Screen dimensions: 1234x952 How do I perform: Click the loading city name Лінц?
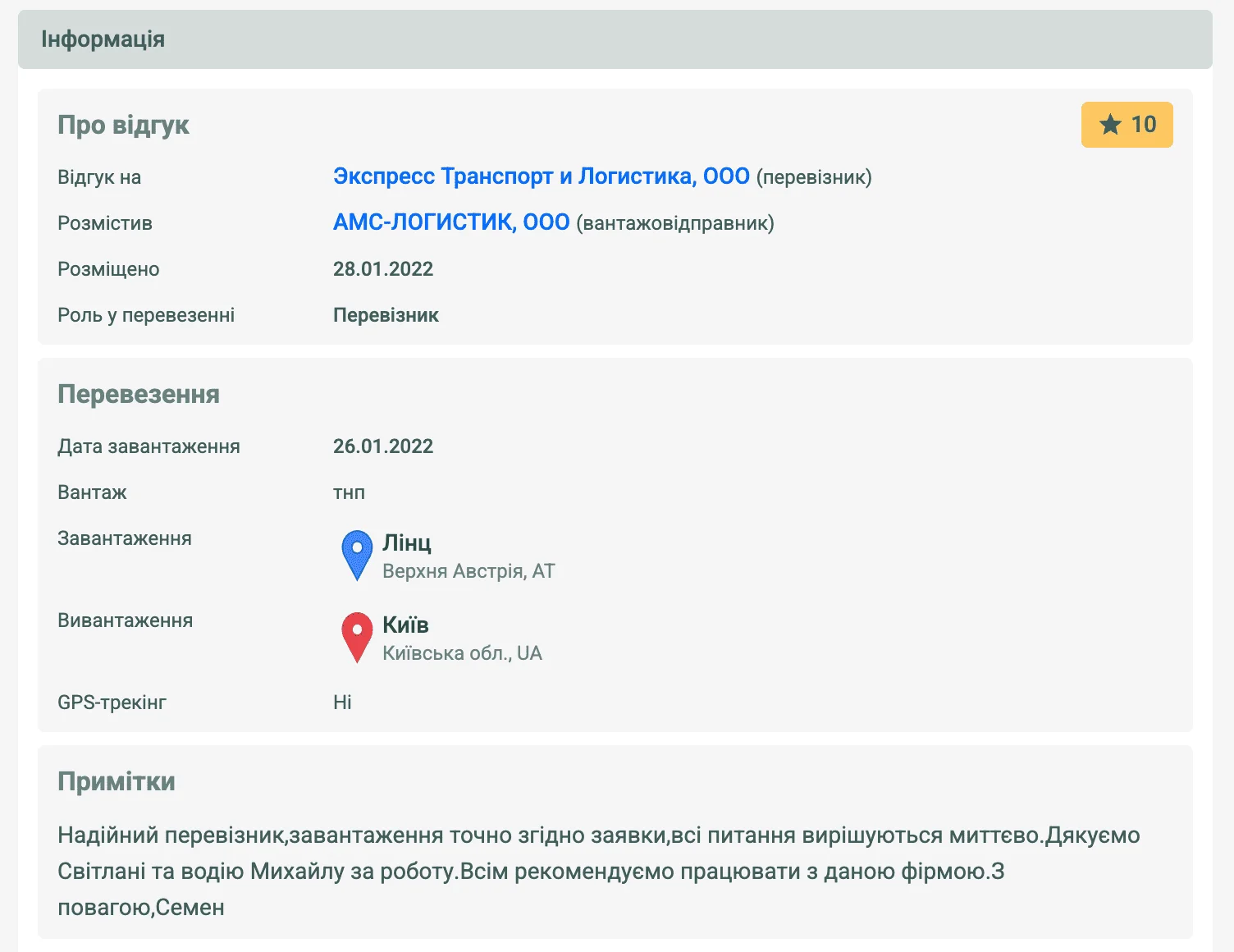tap(406, 542)
